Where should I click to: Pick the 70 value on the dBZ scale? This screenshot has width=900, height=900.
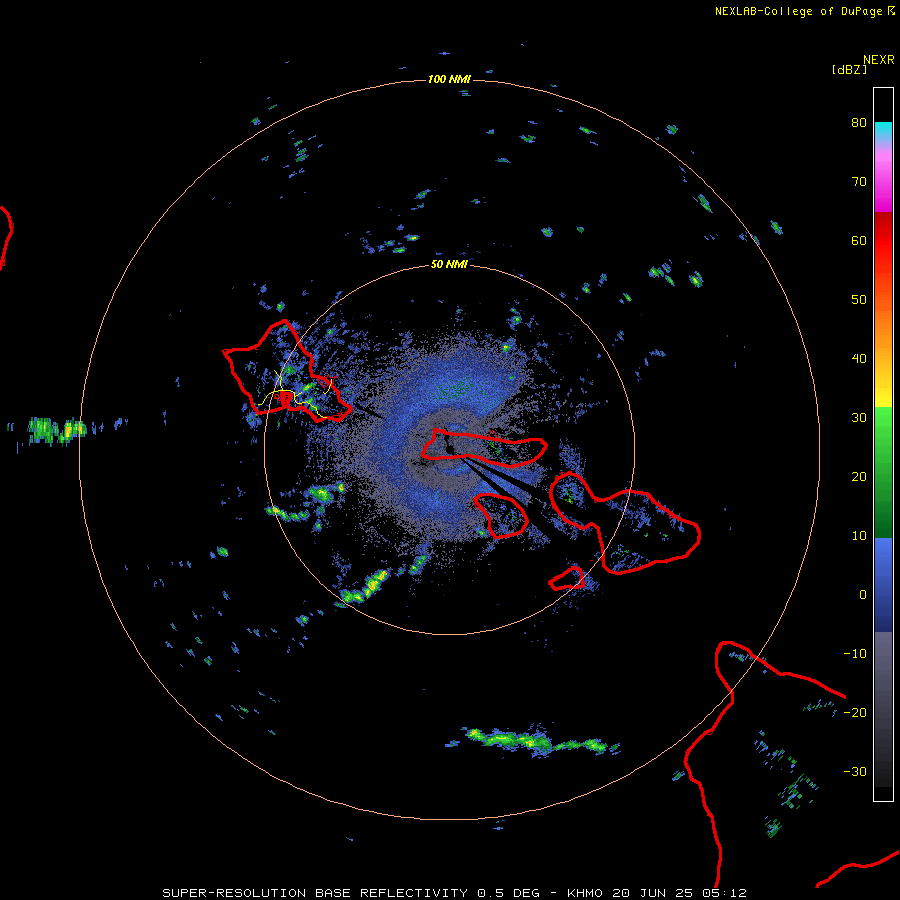point(859,182)
